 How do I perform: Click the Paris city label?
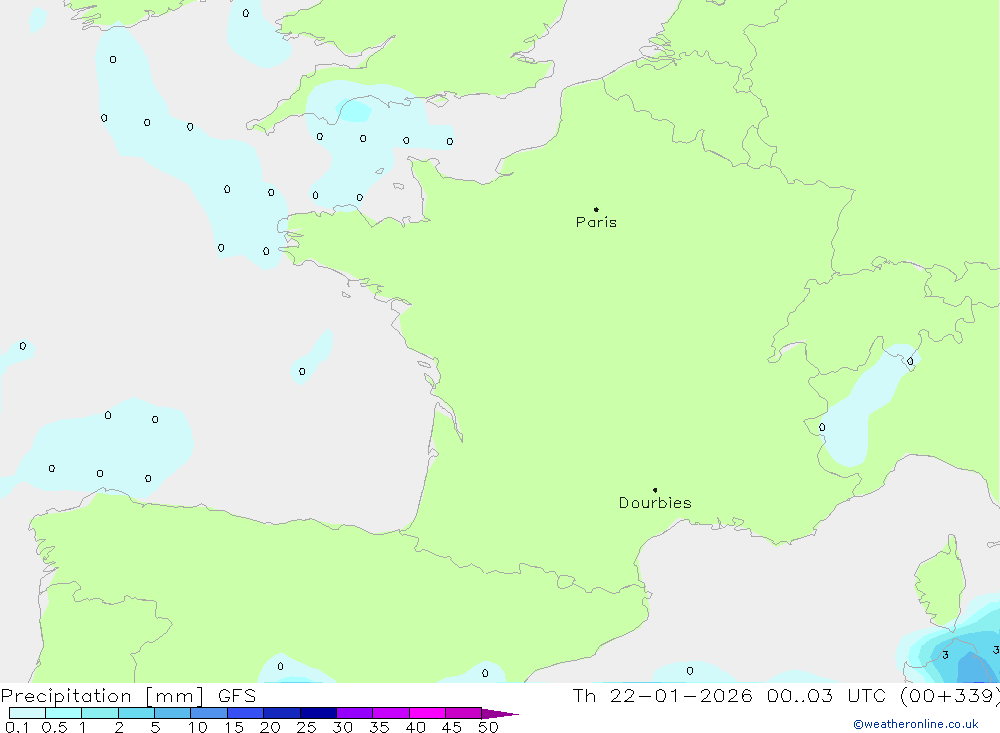596,222
